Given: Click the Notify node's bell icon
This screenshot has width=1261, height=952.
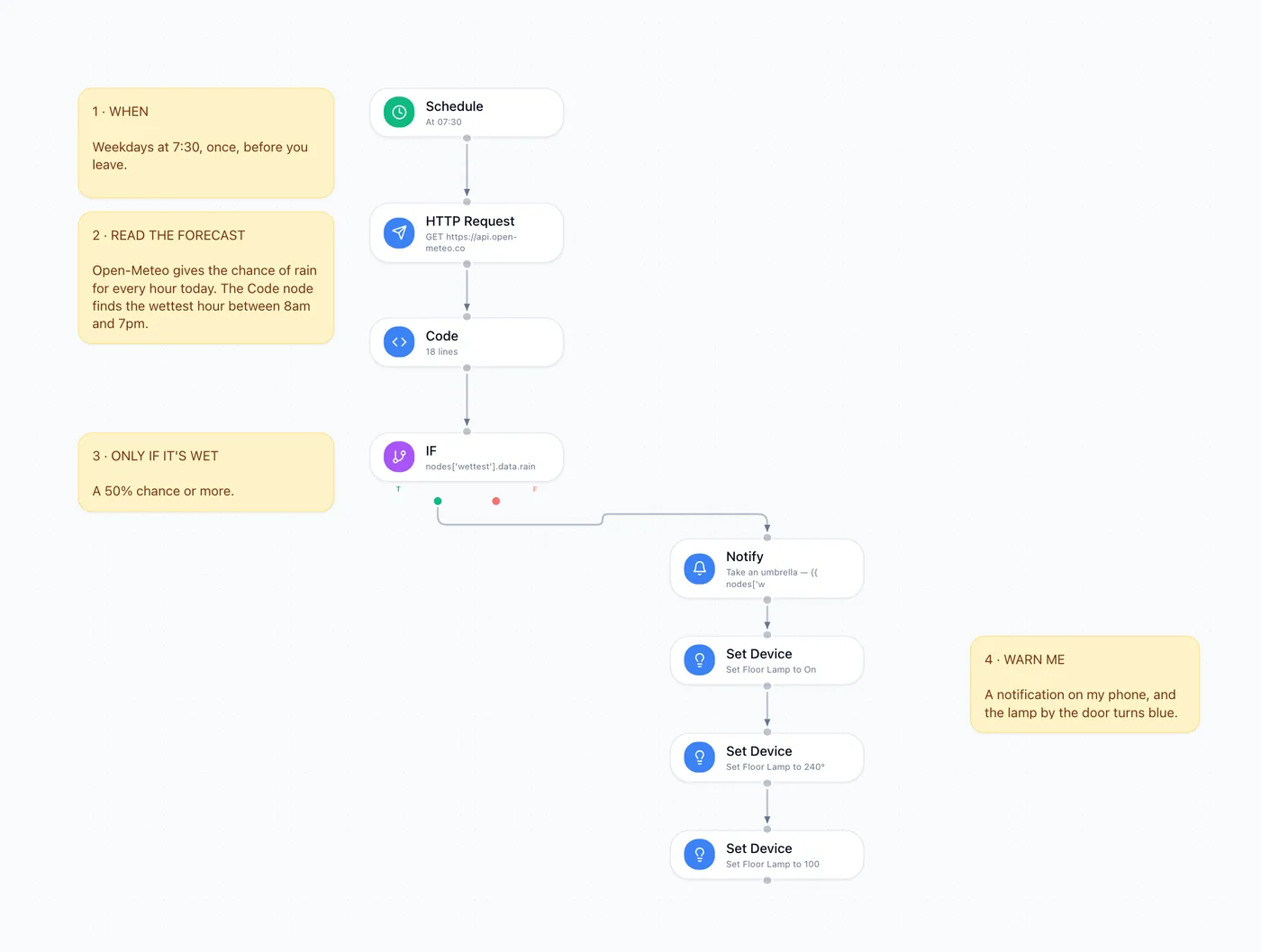Looking at the screenshot, I should coord(700,568).
